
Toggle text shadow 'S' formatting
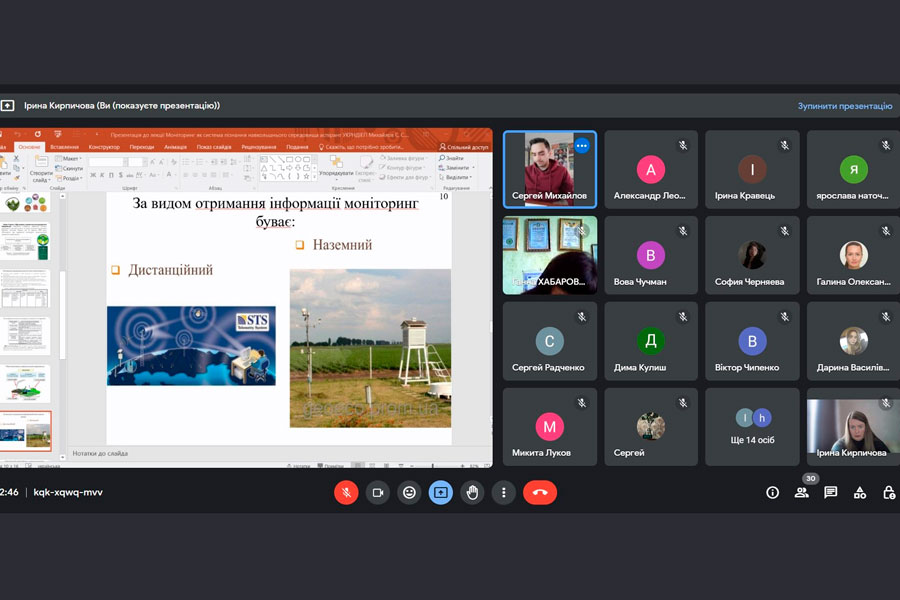pos(121,175)
